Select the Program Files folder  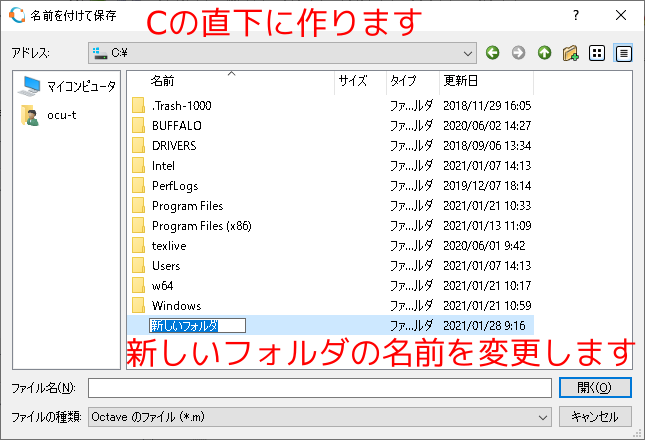187,205
